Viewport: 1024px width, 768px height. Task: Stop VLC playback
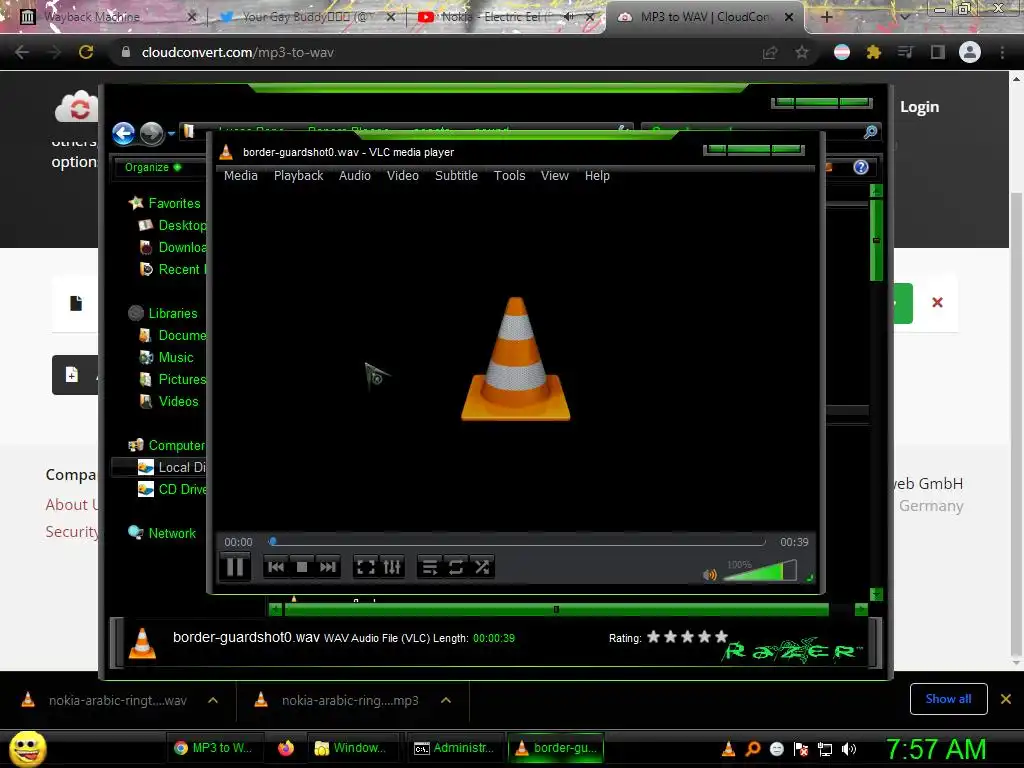coord(302,567)
